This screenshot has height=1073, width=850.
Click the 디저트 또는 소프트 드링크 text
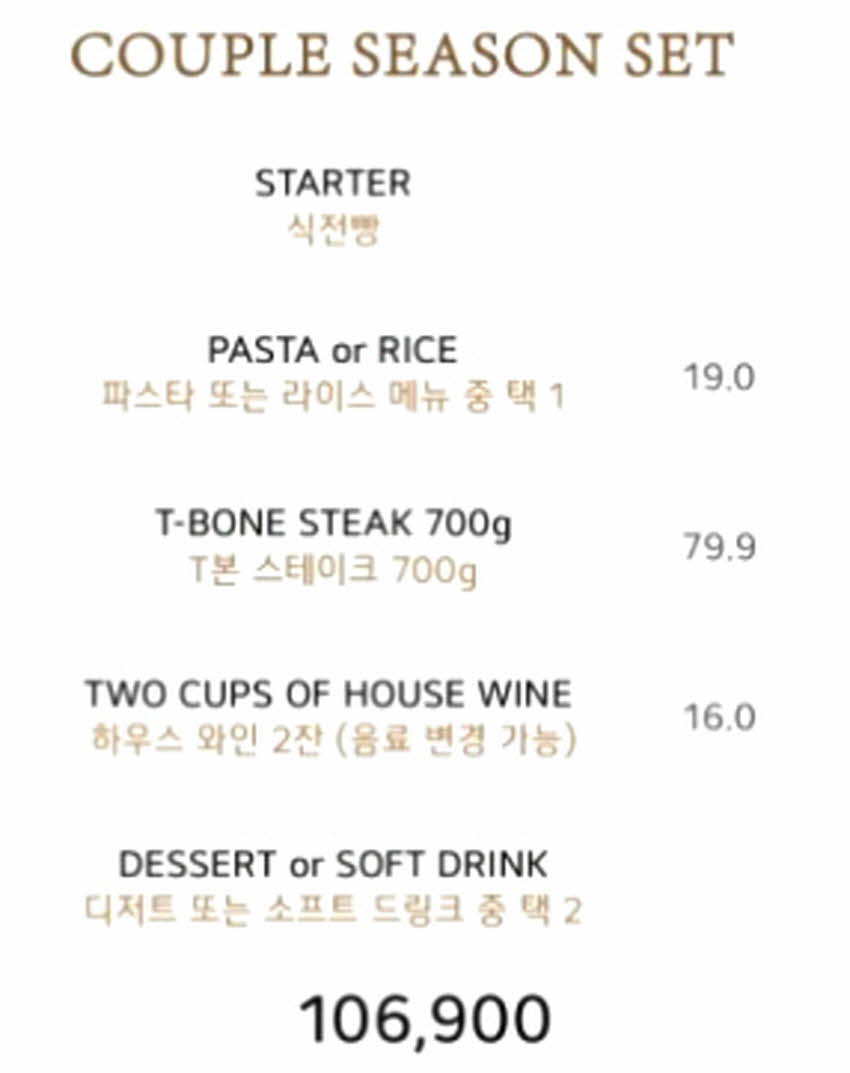(333, 910)
